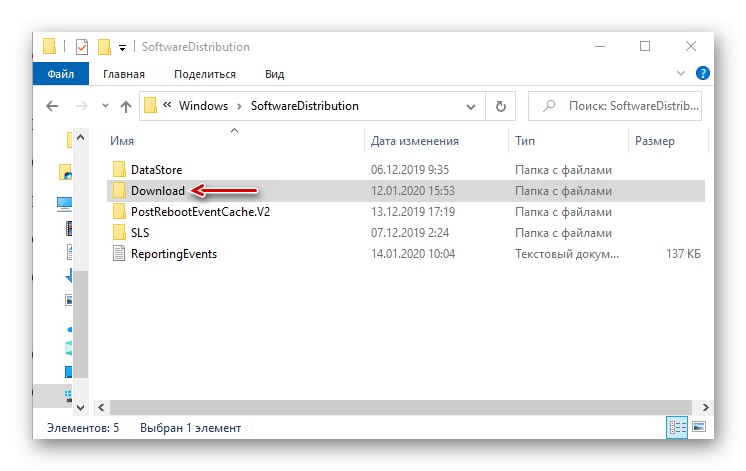Open the recent locations dropdown
Screen dimensions: 746x471
(104, 106)
